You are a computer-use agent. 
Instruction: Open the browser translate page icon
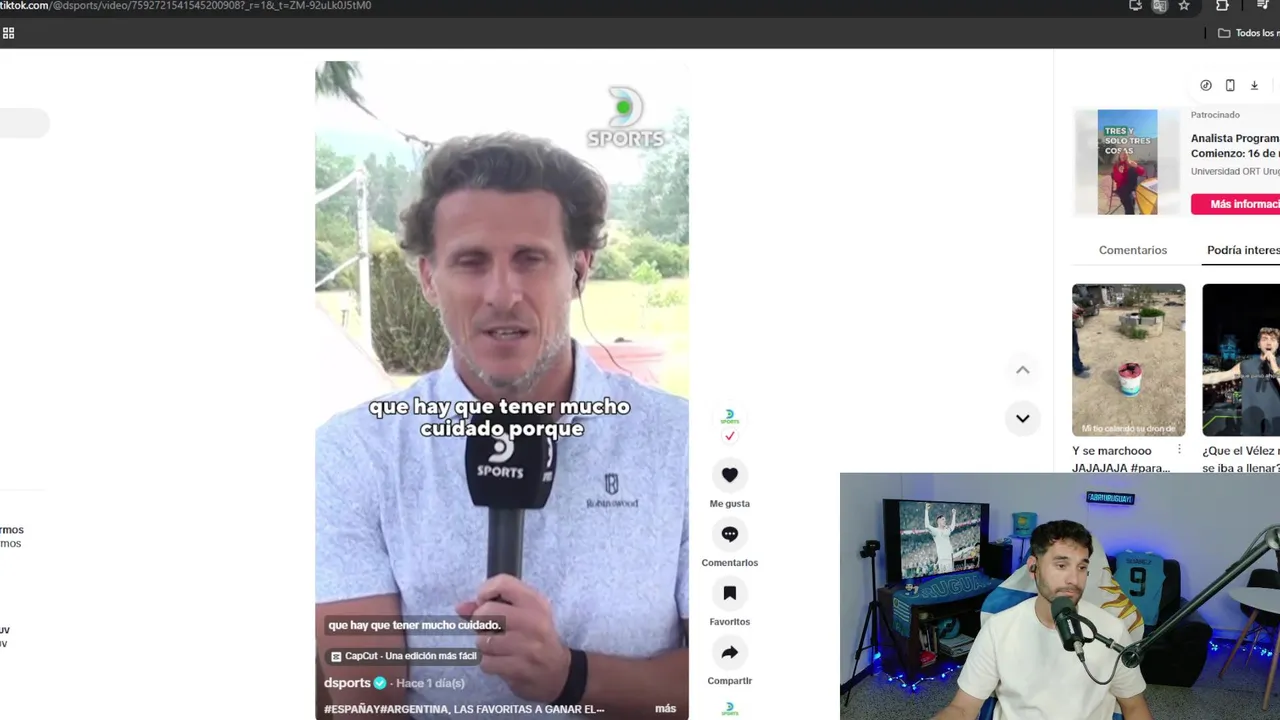point(1159,6)
